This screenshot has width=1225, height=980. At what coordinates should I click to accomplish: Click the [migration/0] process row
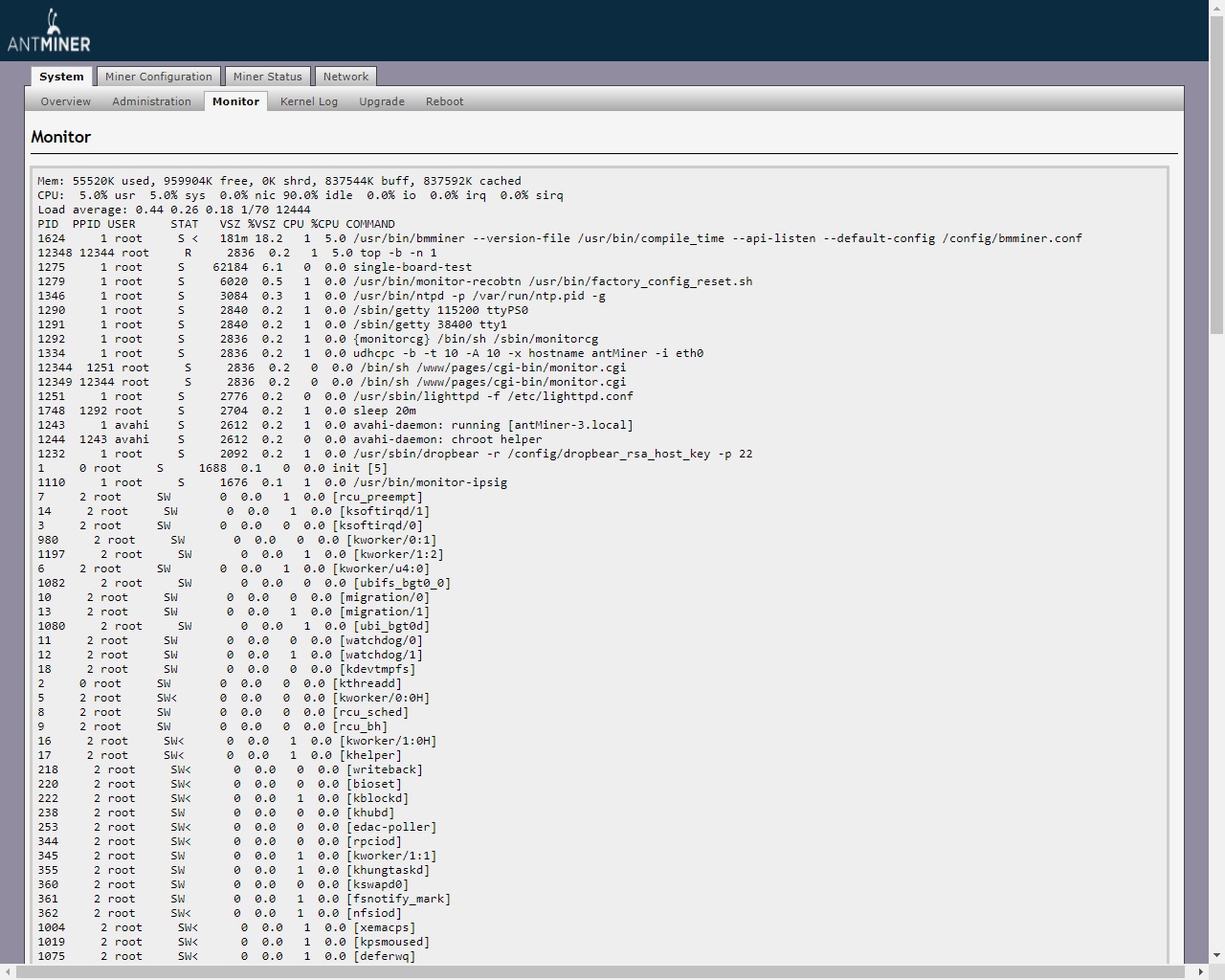[x=234, y=597]
